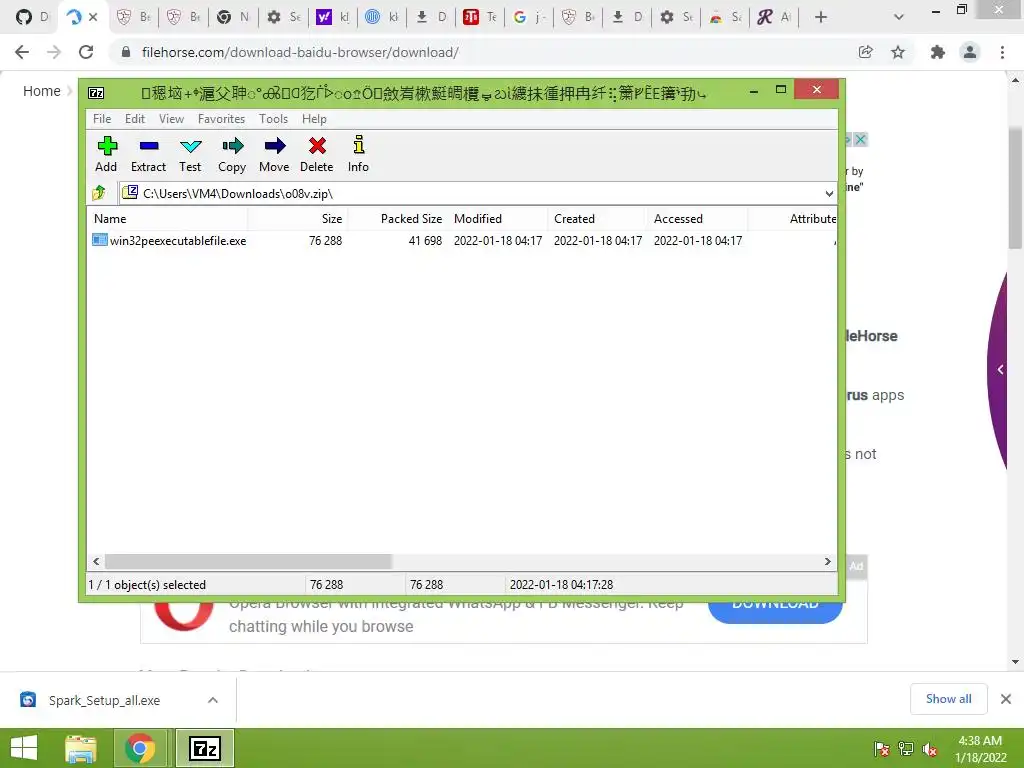Click the Extract toolbar icon

(x=148, y=153)
